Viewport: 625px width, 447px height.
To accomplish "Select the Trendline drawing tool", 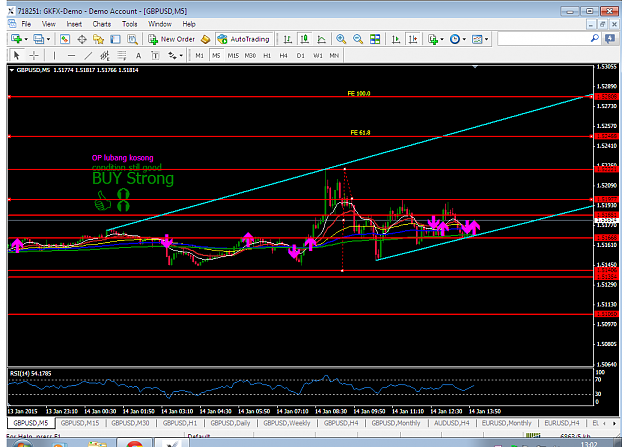I will coord(88,55).
